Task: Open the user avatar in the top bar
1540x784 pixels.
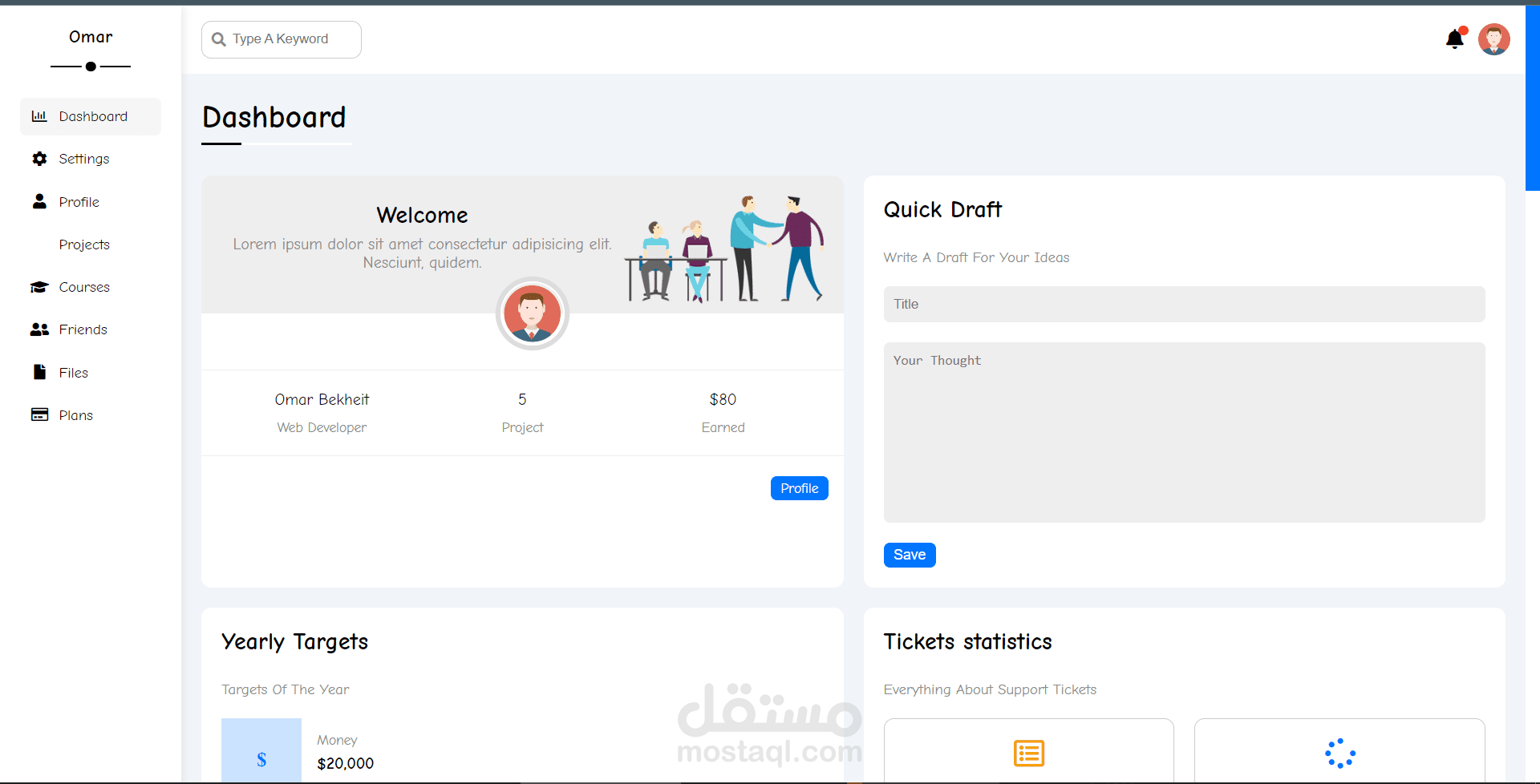Action: pyautogui.click(x=1494, y=38)
